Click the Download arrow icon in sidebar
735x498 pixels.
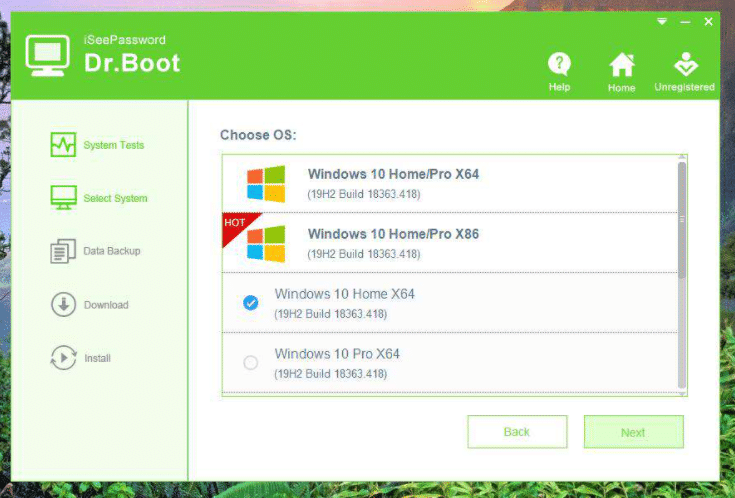(63, 305)
